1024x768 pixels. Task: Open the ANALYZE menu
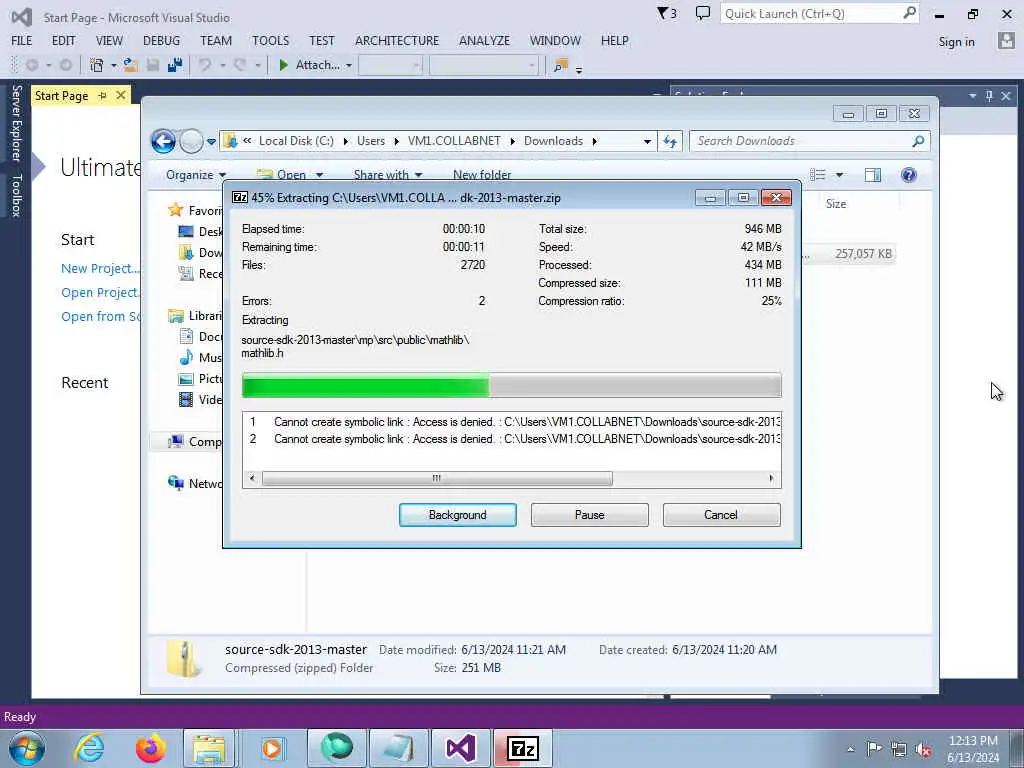484,40
